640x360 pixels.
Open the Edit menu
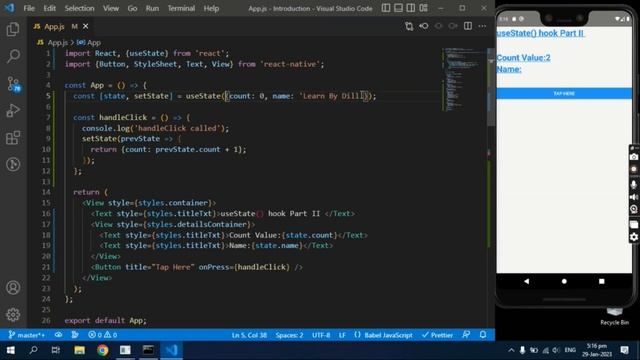point(49,8)
